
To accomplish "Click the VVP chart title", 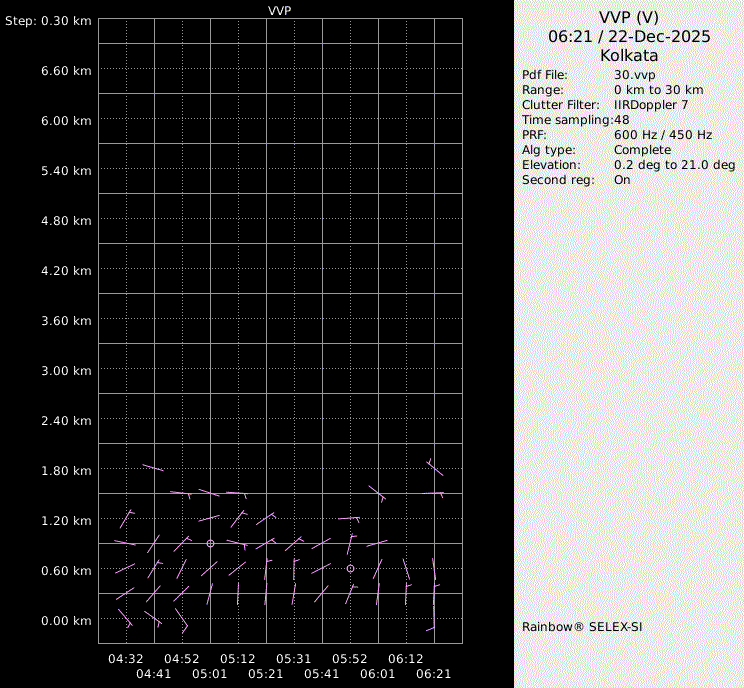I will pos(280,10).
